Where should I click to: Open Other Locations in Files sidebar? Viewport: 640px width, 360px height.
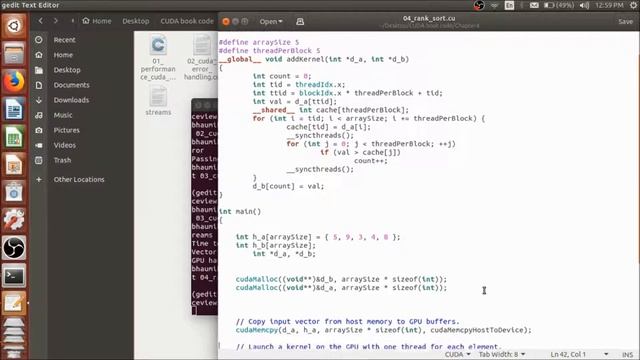pyautogui.click(x=78, y=180)
